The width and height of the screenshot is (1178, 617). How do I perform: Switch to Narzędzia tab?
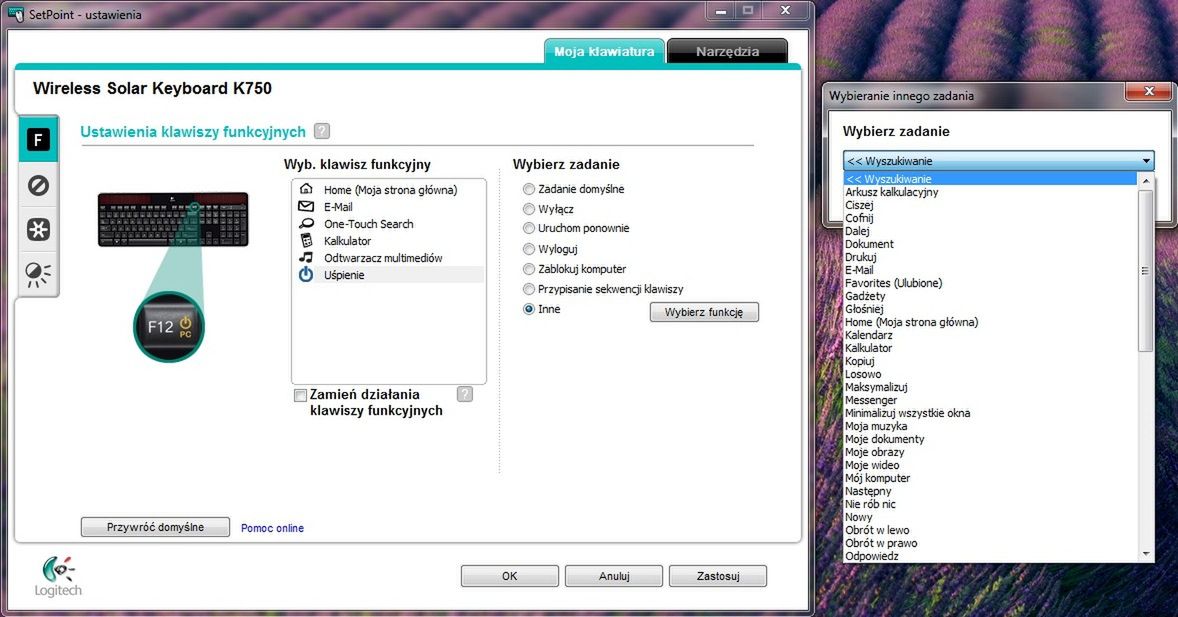pos(727,51)
